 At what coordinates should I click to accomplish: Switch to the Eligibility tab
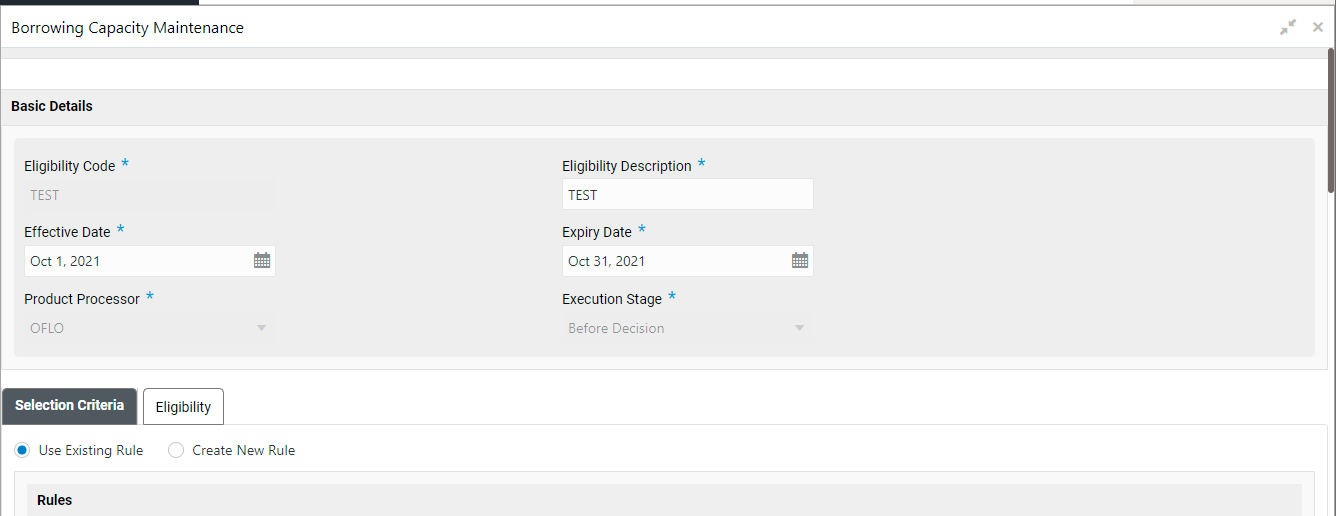[x=183, y=407]
